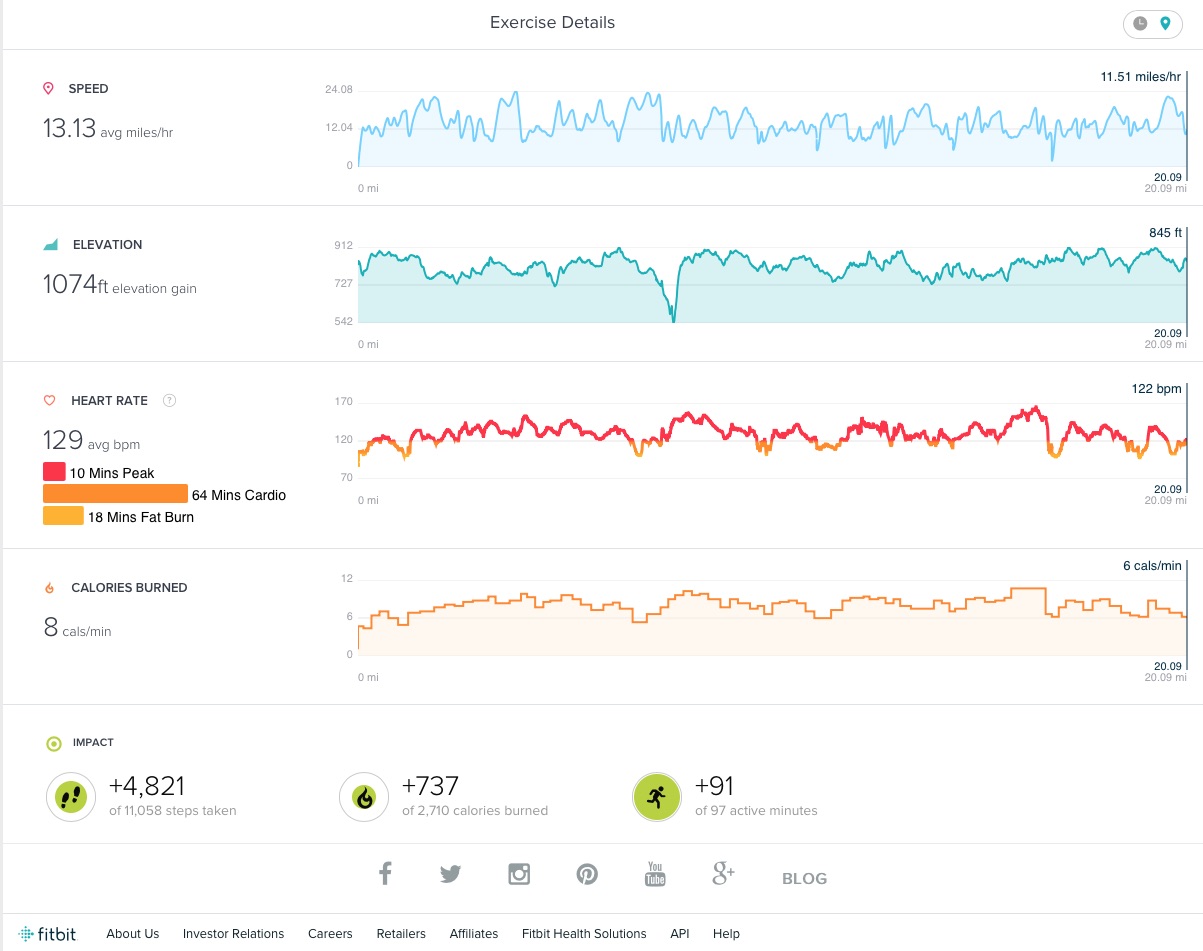Click the flame badge for calories burned
The image size is (1203, 951).
(363, 796)
